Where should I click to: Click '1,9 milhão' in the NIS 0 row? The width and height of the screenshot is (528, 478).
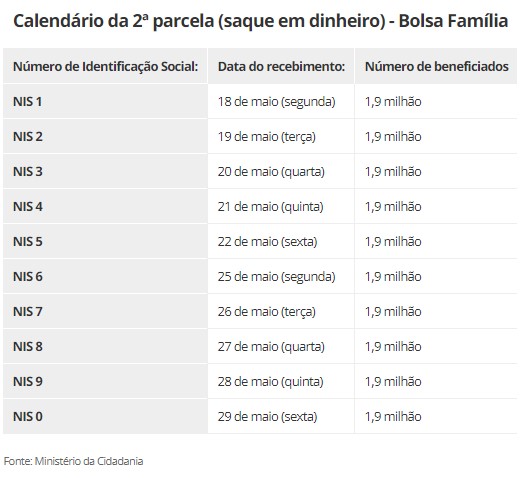(x=393, y=417)
